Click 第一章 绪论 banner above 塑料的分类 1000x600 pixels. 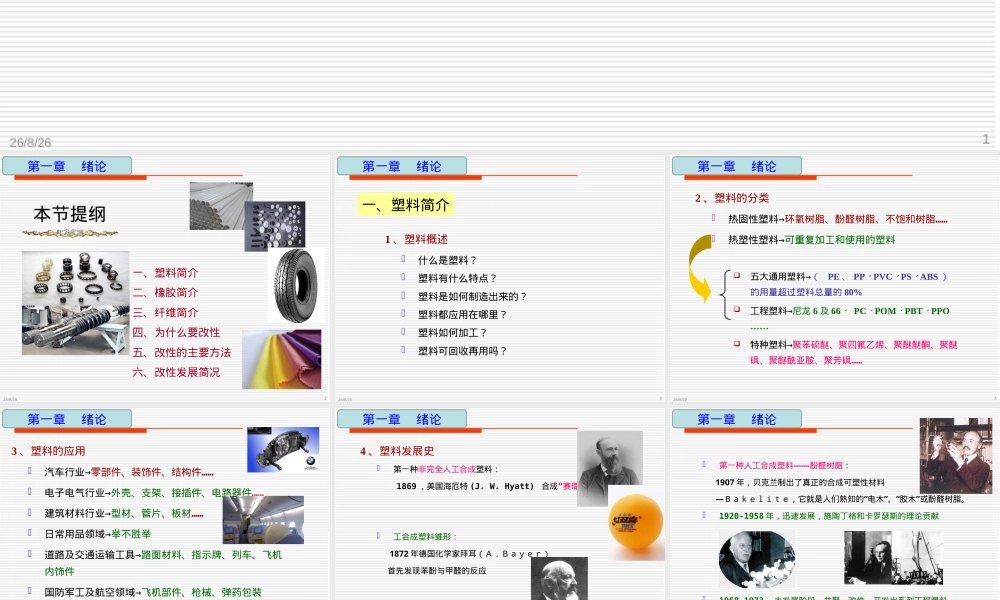[x=737, y=166]
